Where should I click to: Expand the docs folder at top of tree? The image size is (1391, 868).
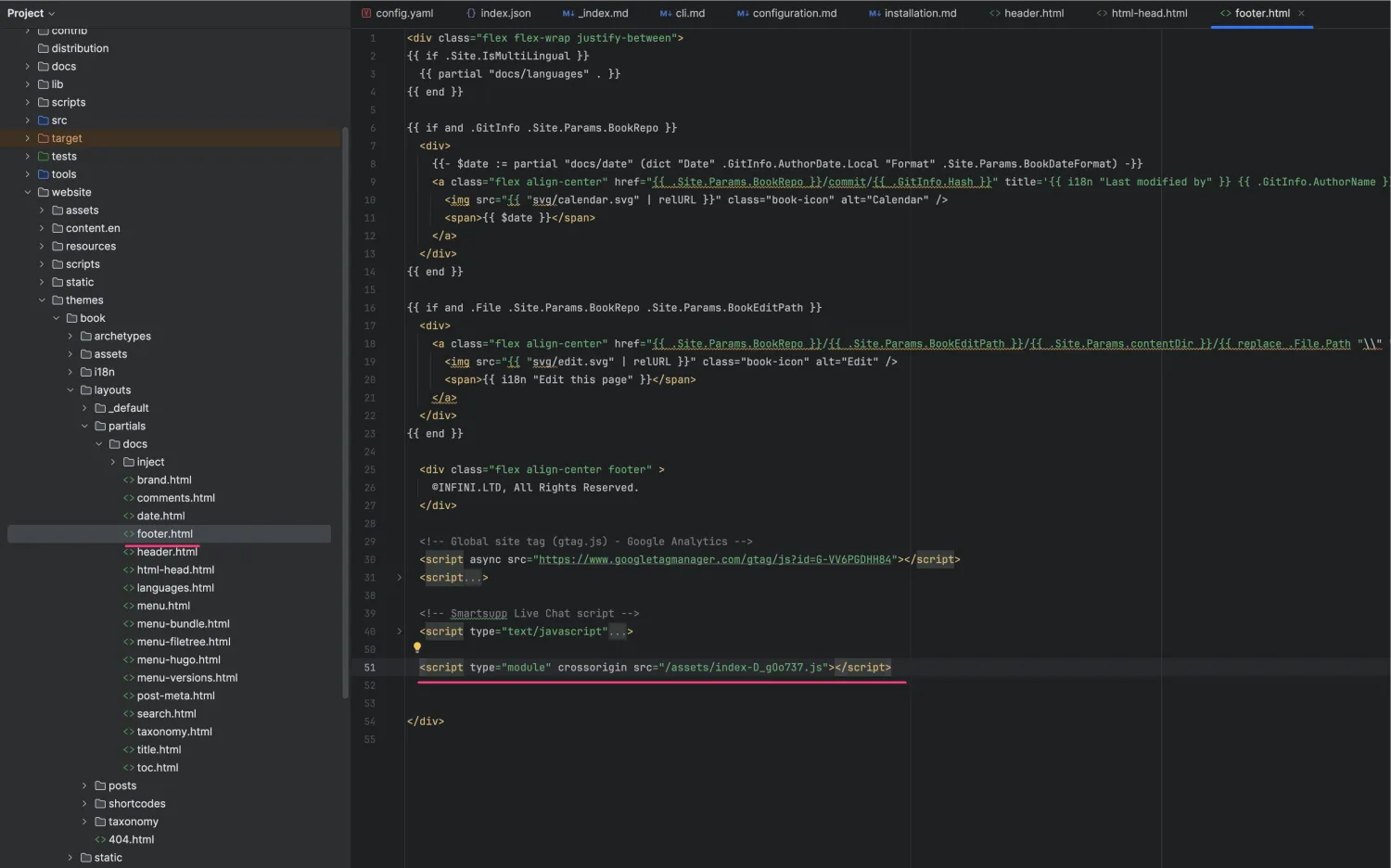pos(28,67)
